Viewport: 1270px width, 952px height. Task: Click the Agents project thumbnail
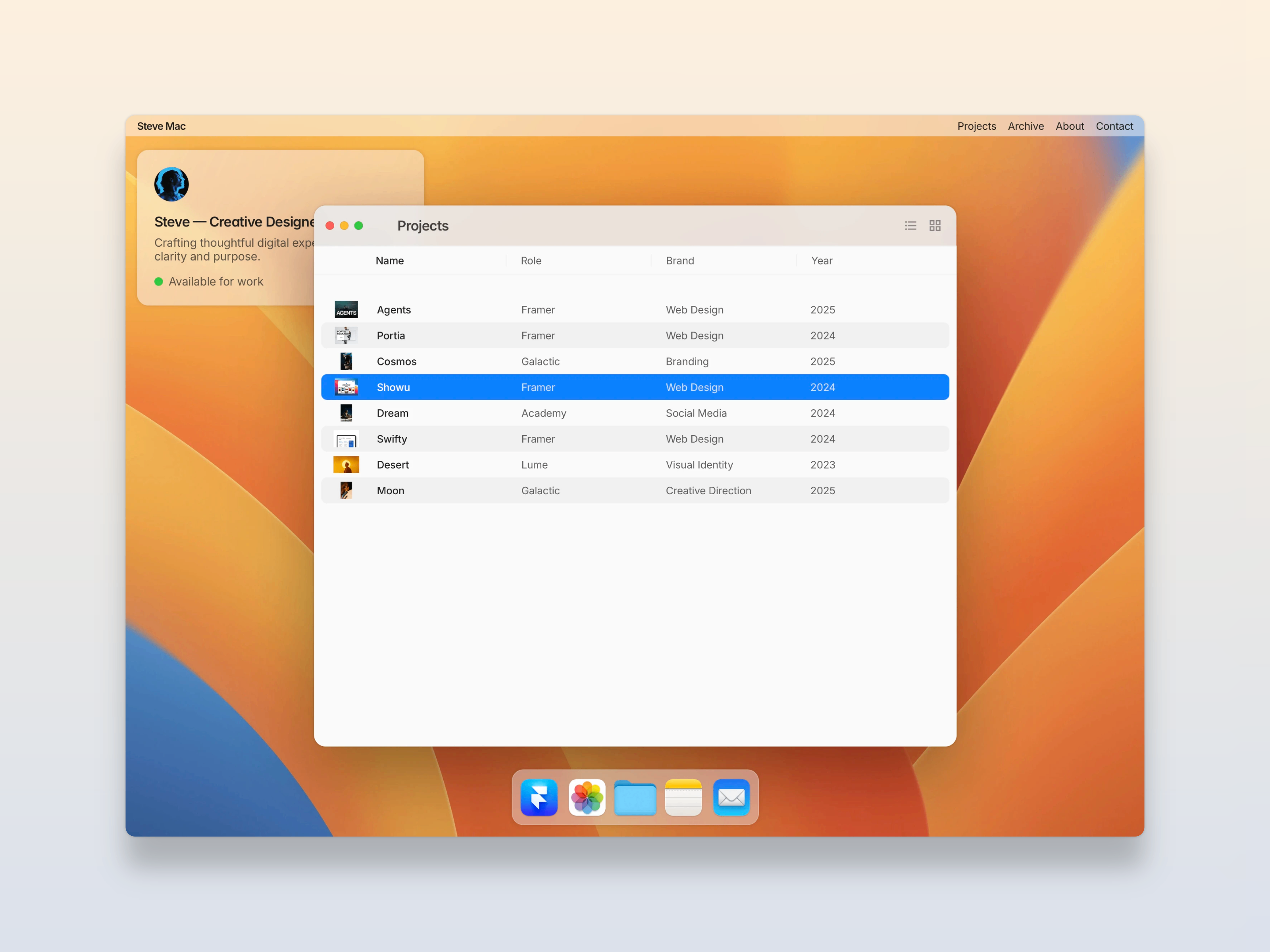pyautogui.click(x=346, y=309)
